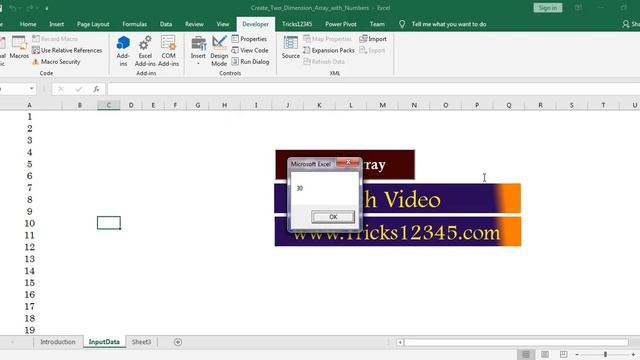The height and width of the screenshot is (360, 640).
Task: Select column J header
Action: tap(287, 105)
